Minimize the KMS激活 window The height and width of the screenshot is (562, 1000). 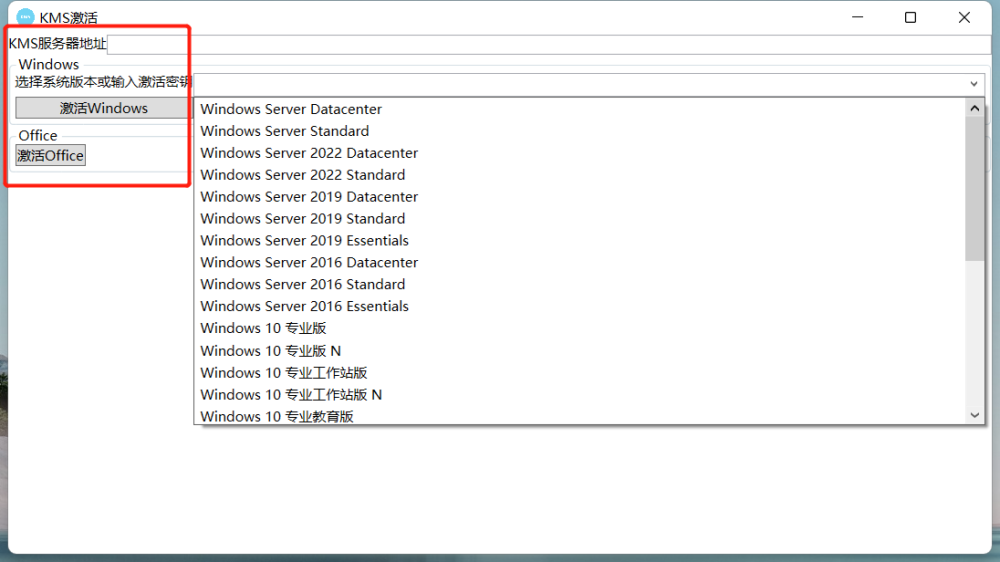pyautogui.click(x=858, y=17)
